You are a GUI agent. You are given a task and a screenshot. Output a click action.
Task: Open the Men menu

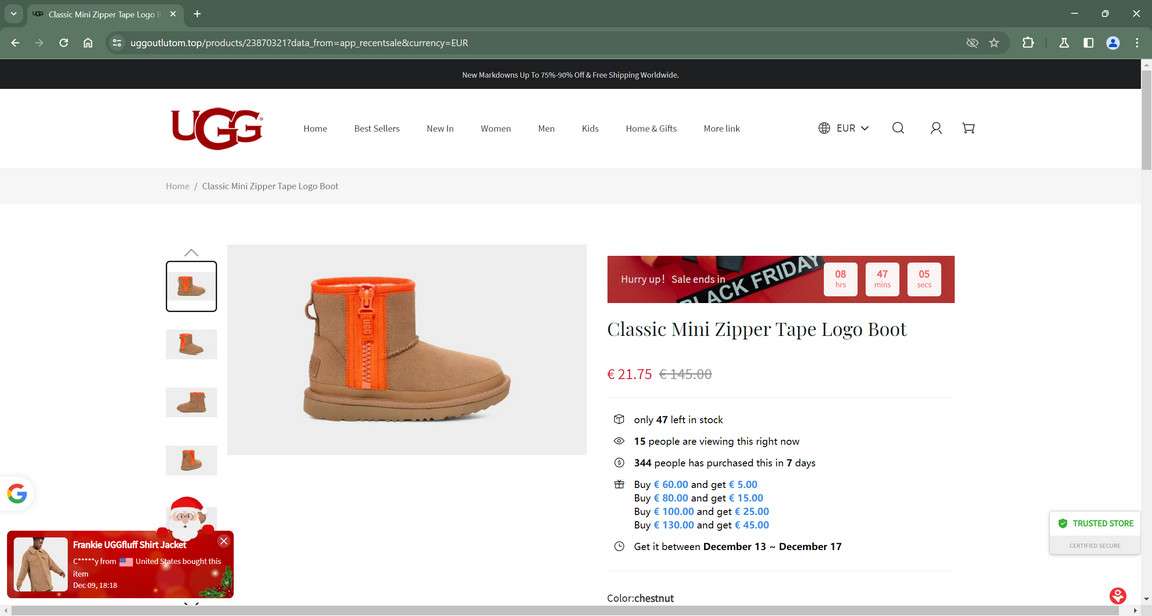pyautogui.click(x=546, y=129)
